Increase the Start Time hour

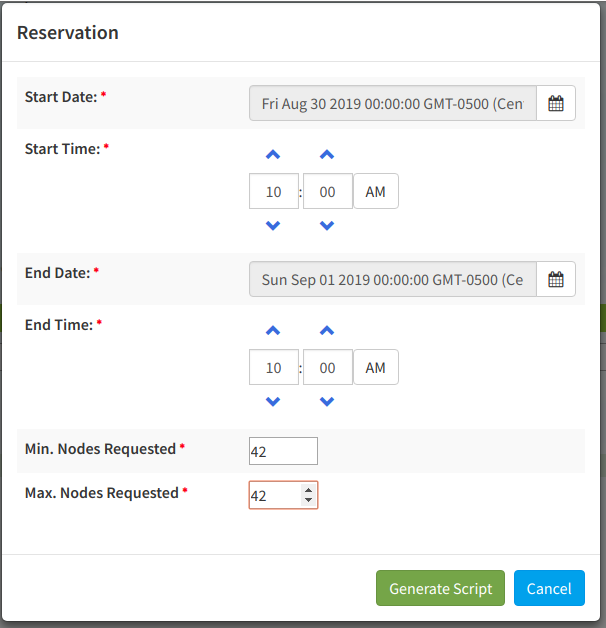tap(273, 155)
